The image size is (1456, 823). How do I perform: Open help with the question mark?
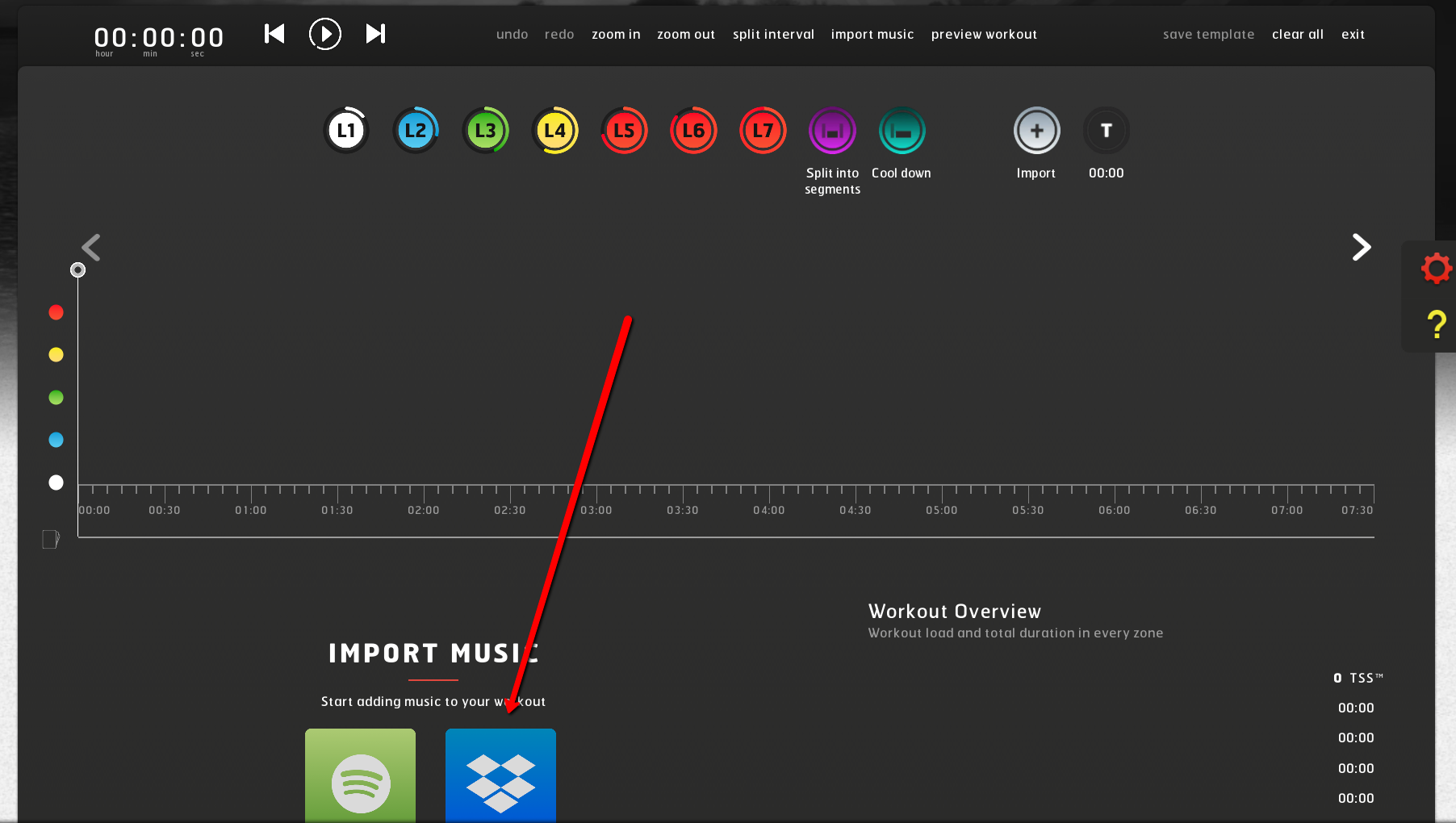tap(1437, 324)
